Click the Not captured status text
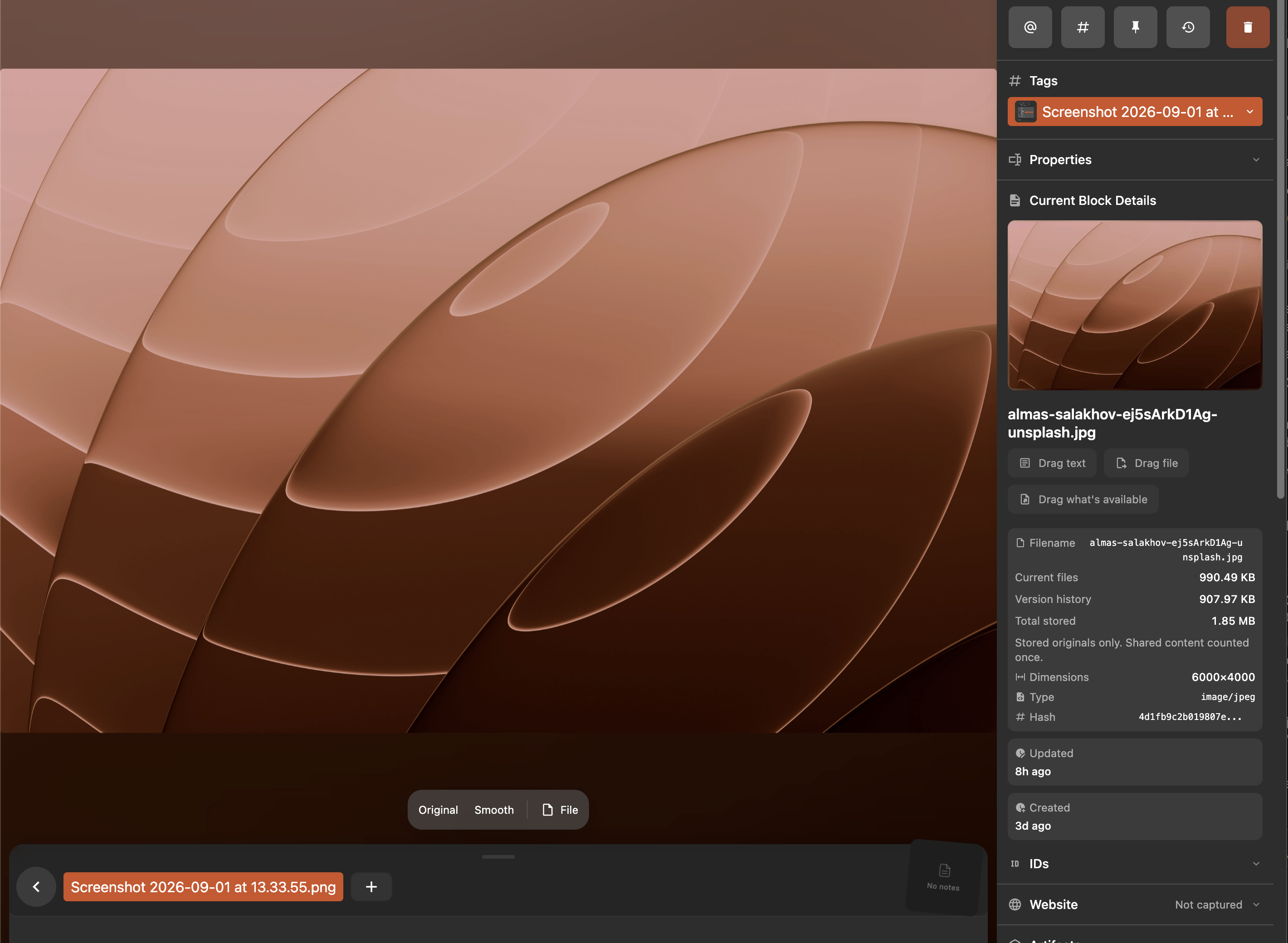Viewport: 1288px width, 943px height. (x=1208, y=904)
